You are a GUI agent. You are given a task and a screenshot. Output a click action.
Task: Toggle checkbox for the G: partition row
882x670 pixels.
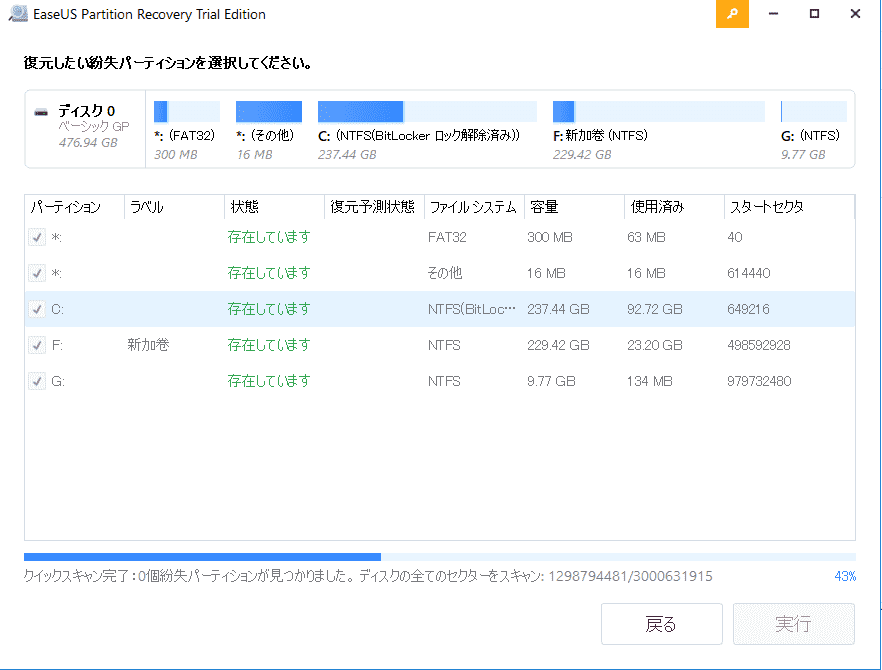pos(37,381)
